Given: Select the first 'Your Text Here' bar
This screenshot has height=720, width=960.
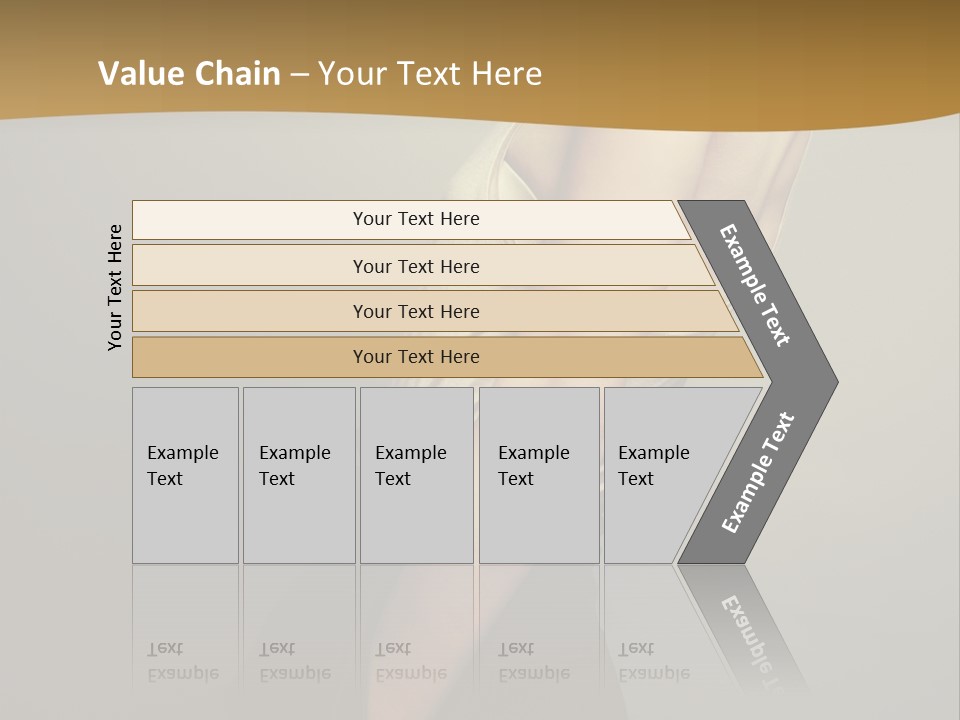Looking at the screenshot, I should pos(416,219).
